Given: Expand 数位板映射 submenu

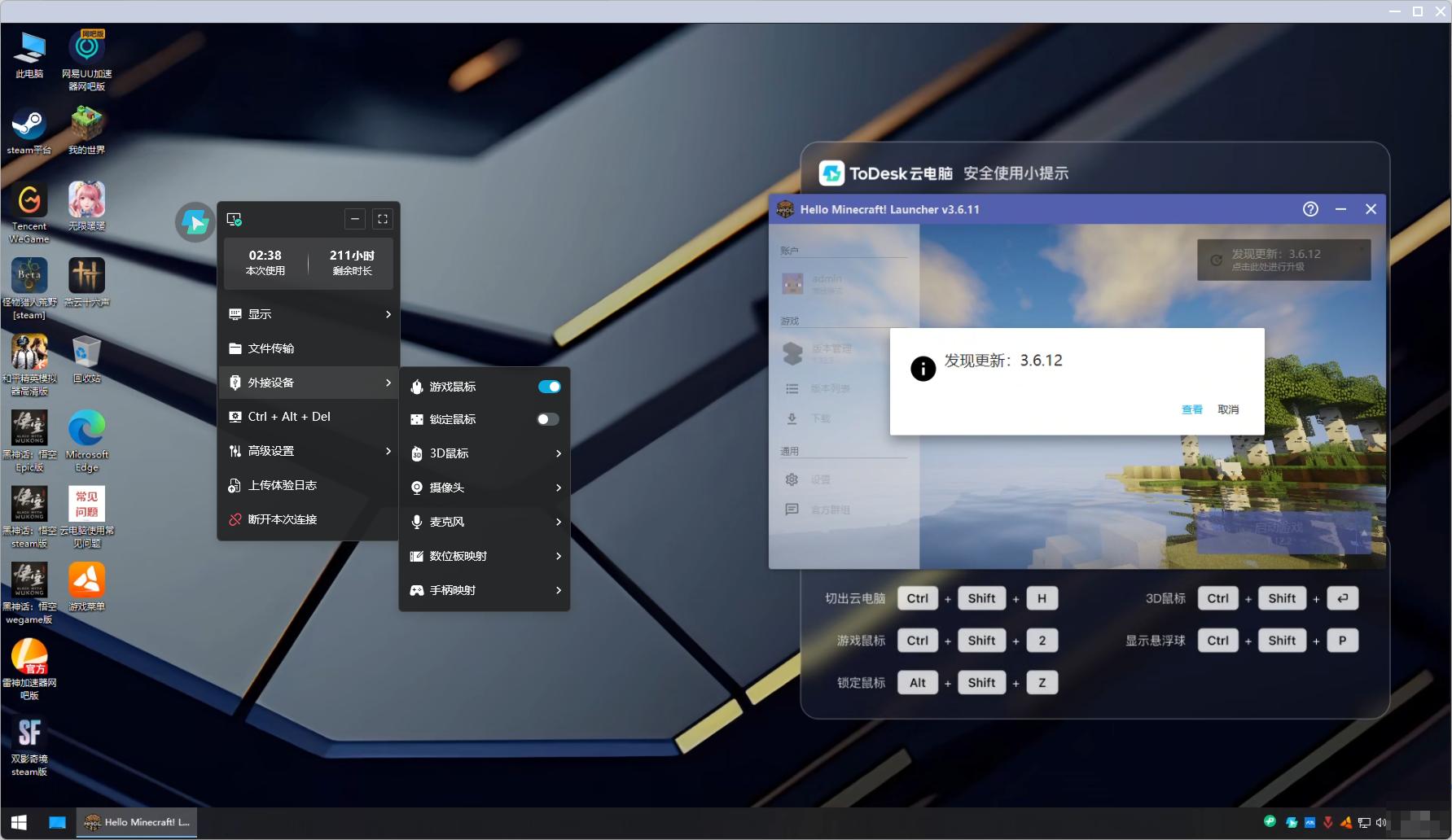Looking at the screenshot, I should click(x=485, y=556).
